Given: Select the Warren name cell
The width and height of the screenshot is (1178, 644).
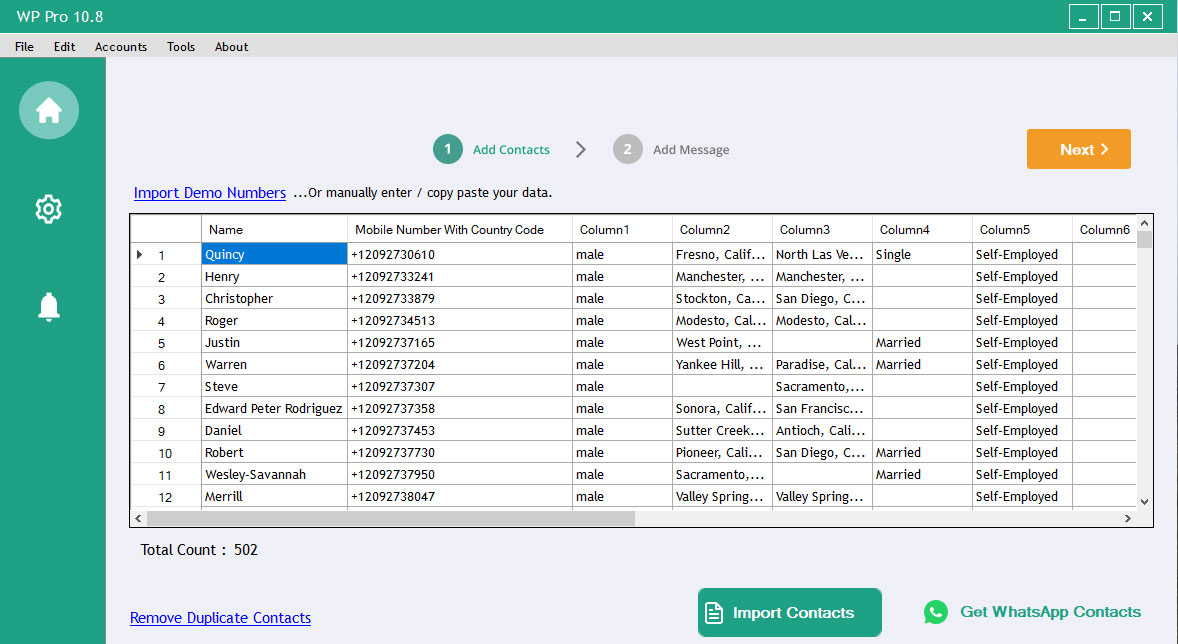Looking at the screenshot, I should [274, 364].
